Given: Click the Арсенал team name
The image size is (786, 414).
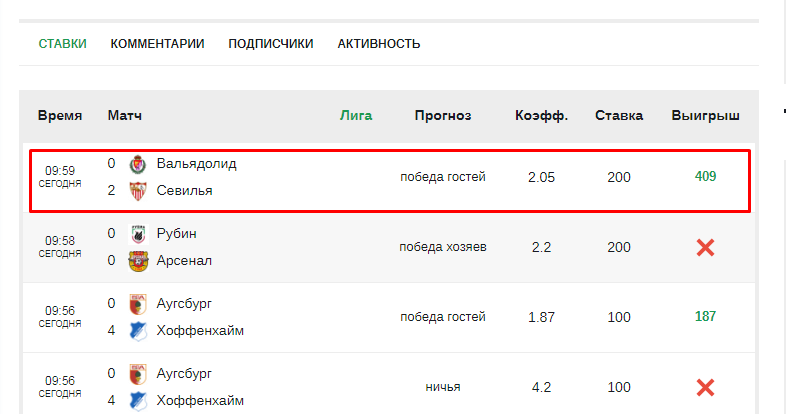Looking at the screenshot, I should (x=184, y=261).
